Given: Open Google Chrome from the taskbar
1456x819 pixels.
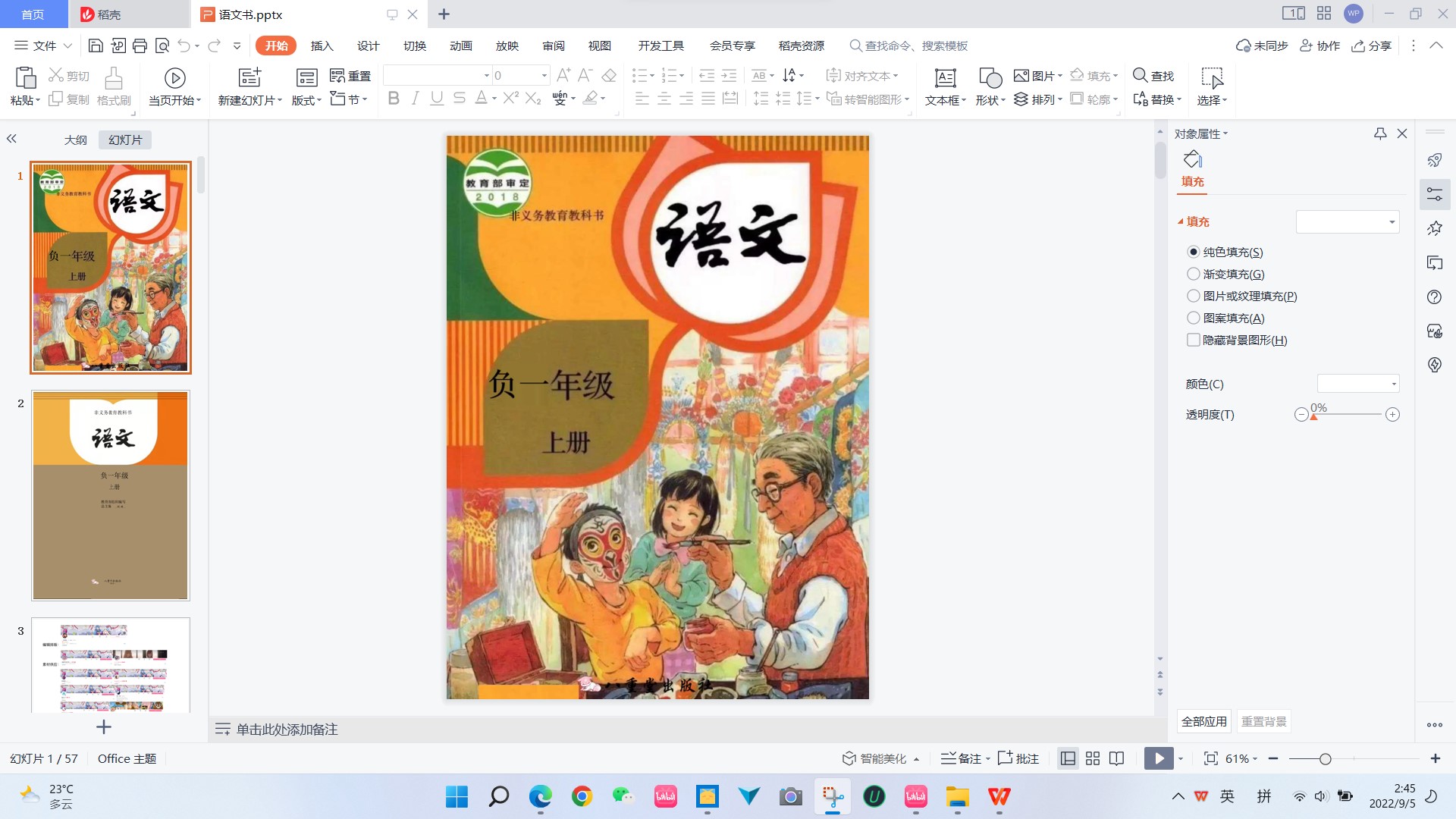Looking at the screenshot, I should (x=582, y=796).
